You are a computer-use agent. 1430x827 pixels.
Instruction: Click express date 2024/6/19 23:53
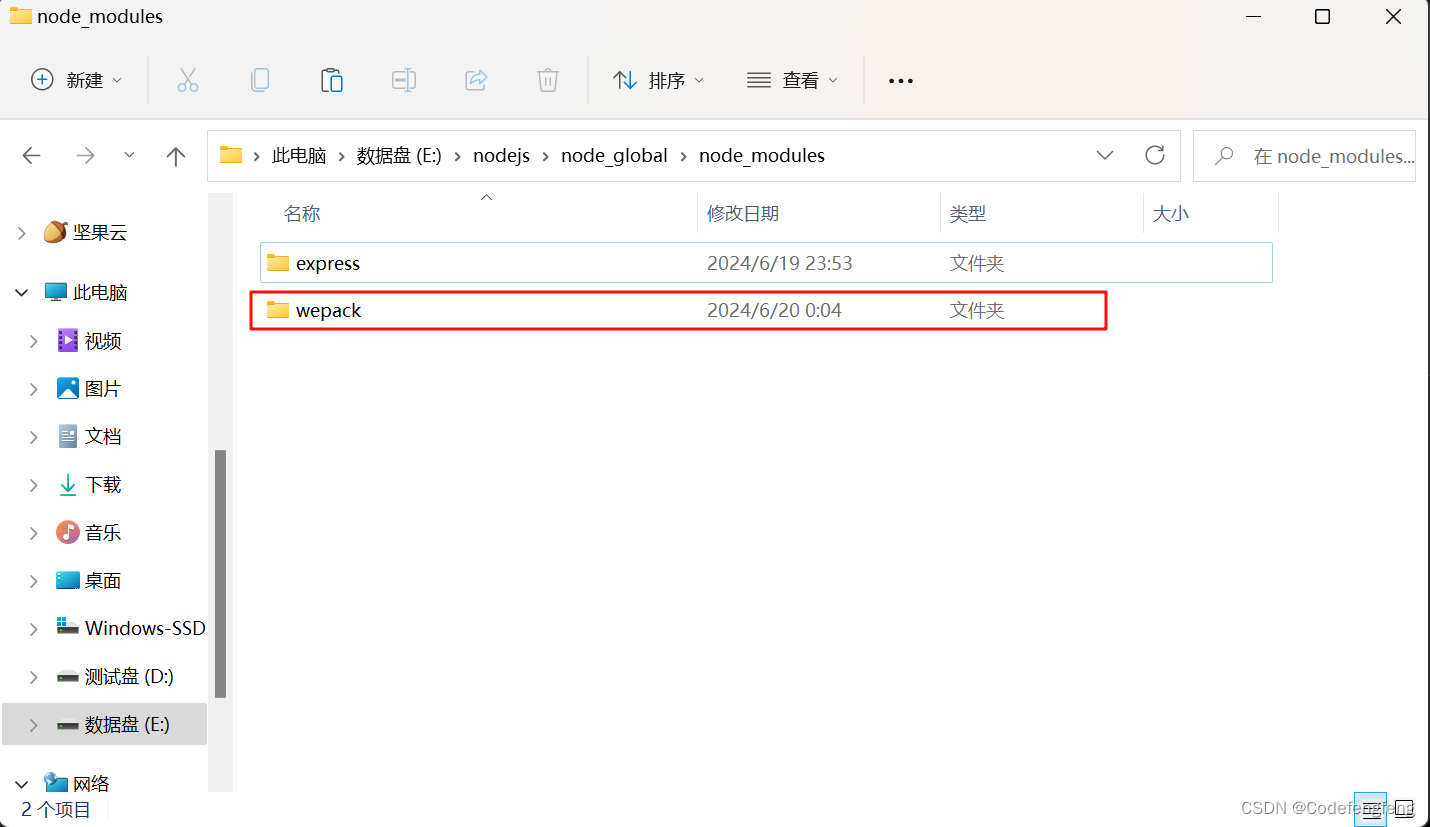point(780,263)
